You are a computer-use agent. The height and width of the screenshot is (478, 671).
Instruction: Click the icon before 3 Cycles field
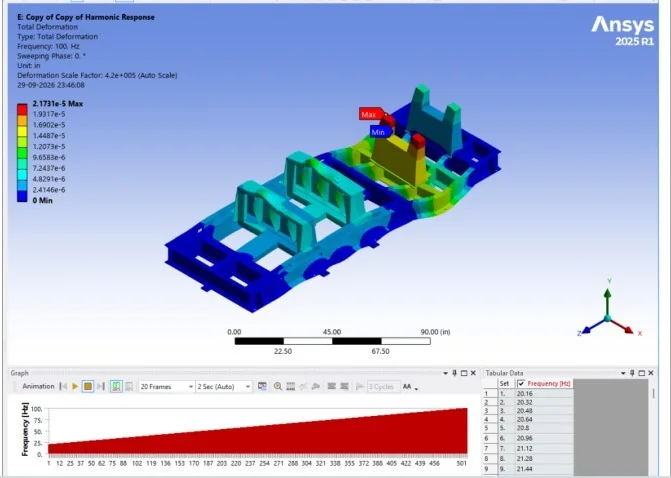(360, 386)
